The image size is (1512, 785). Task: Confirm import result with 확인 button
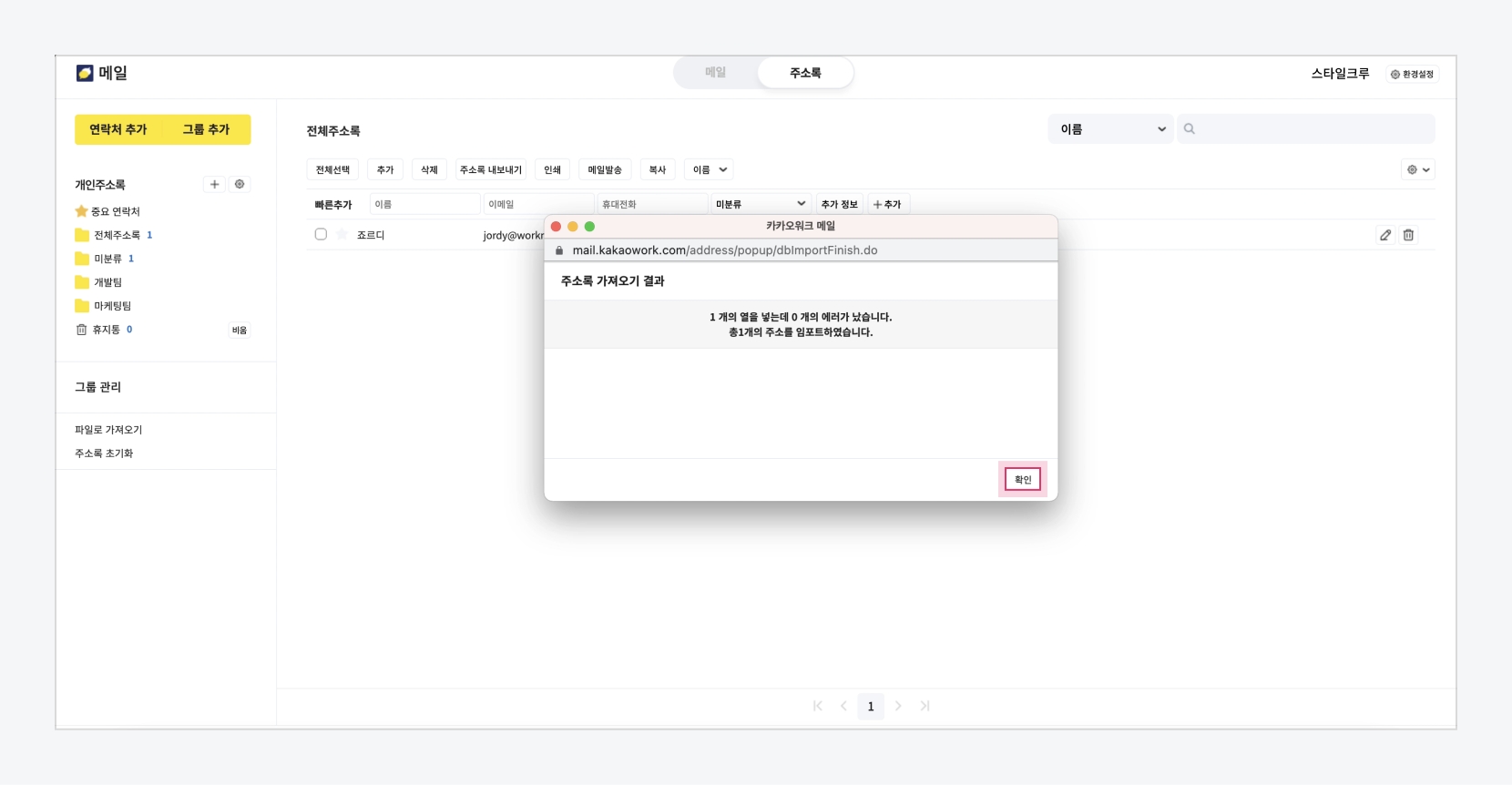(x=1022, y=479)
